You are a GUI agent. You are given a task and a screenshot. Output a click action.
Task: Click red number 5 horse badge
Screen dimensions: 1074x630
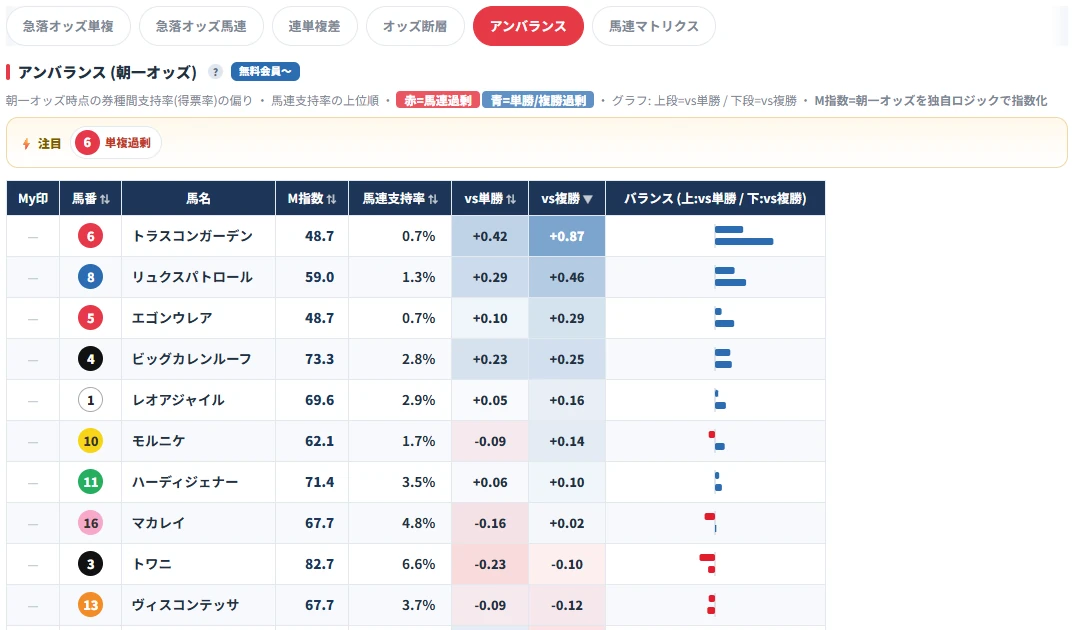(90, 318)
